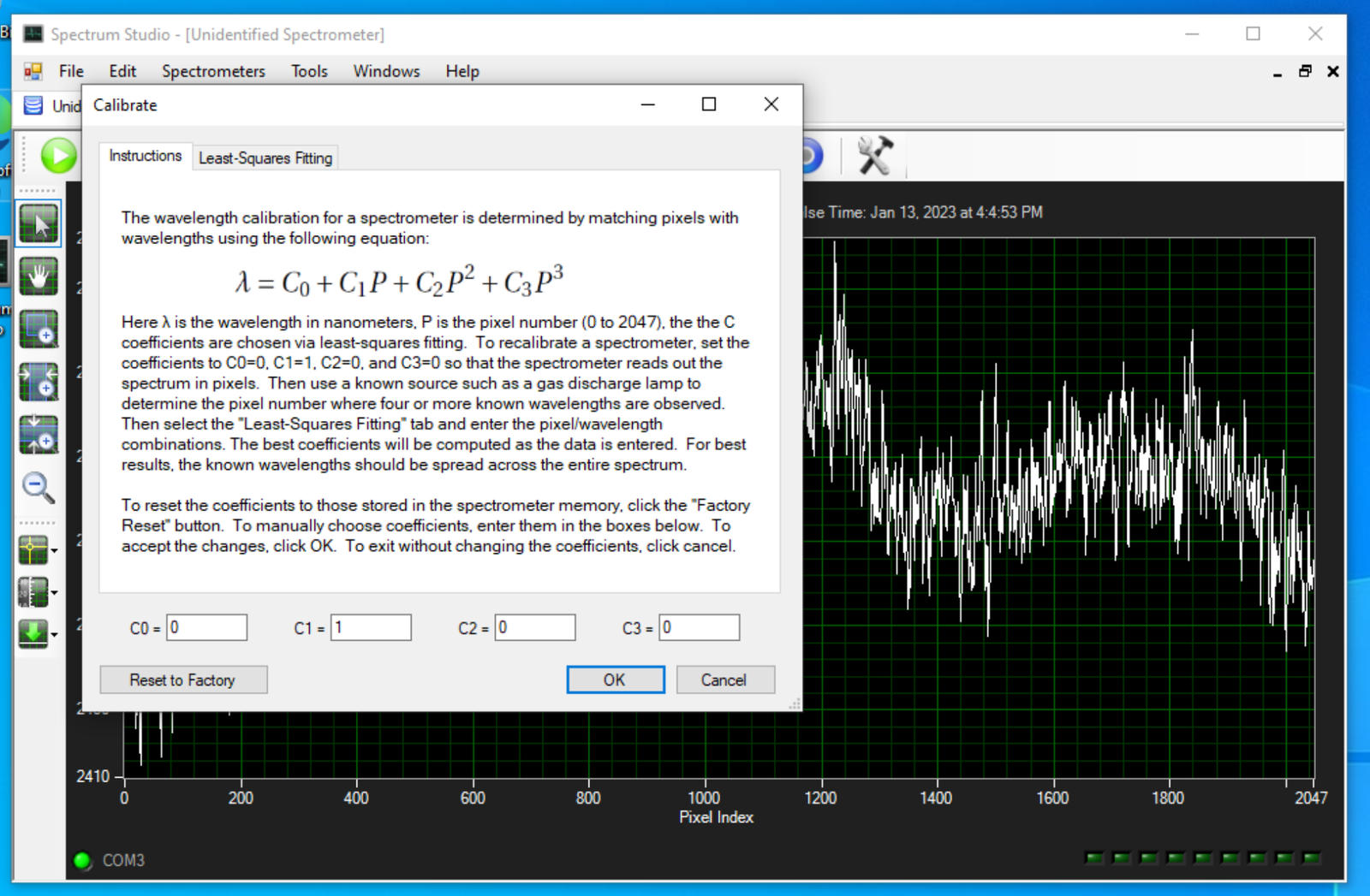Viewport: 1370px width, 896px height.
Task: Click the C3 coefficient input field
Action: tap(699, 628)
